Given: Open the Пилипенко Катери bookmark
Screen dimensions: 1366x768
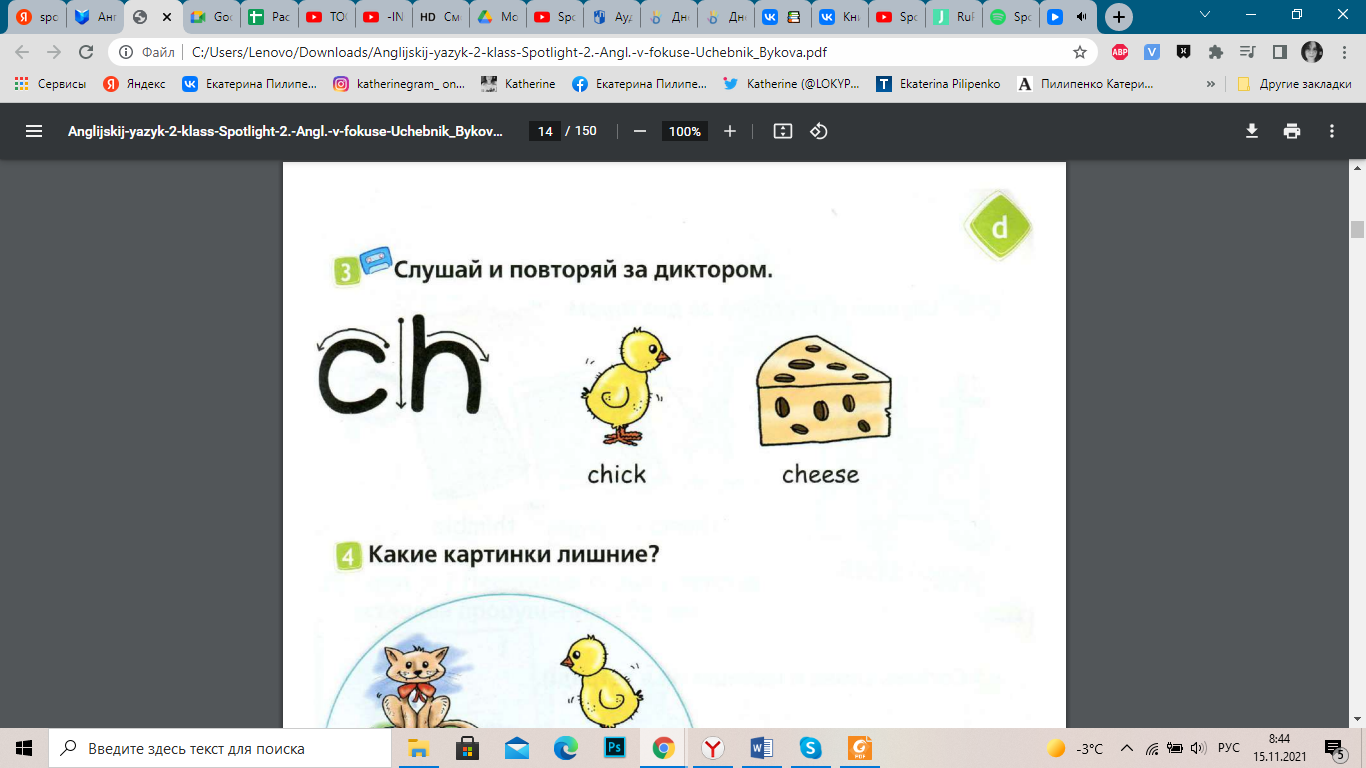Looking at the screenshot, I should (x=1085, y=84).
